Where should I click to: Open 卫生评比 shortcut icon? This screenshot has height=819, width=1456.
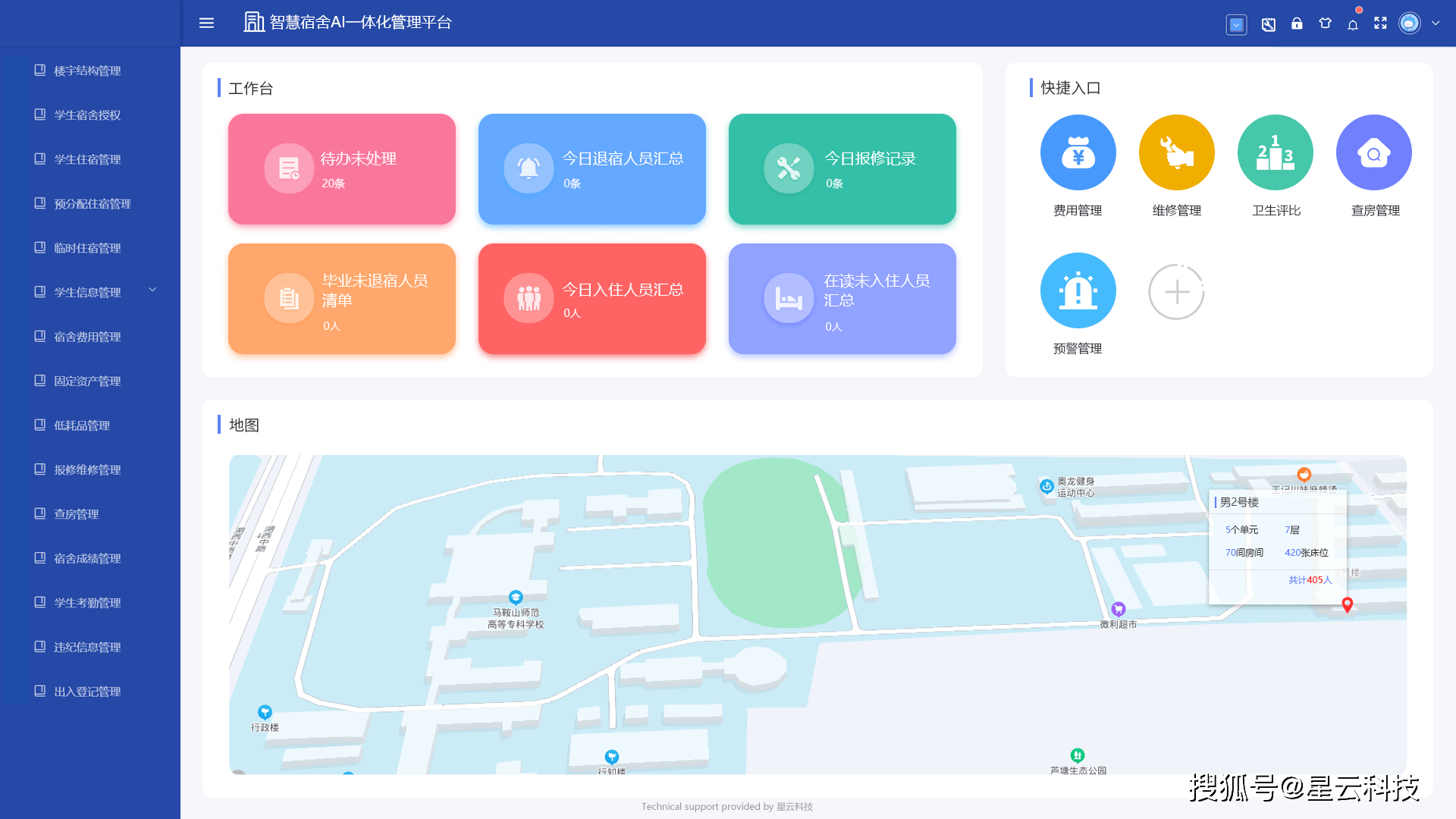click(x=1275, y=152)
